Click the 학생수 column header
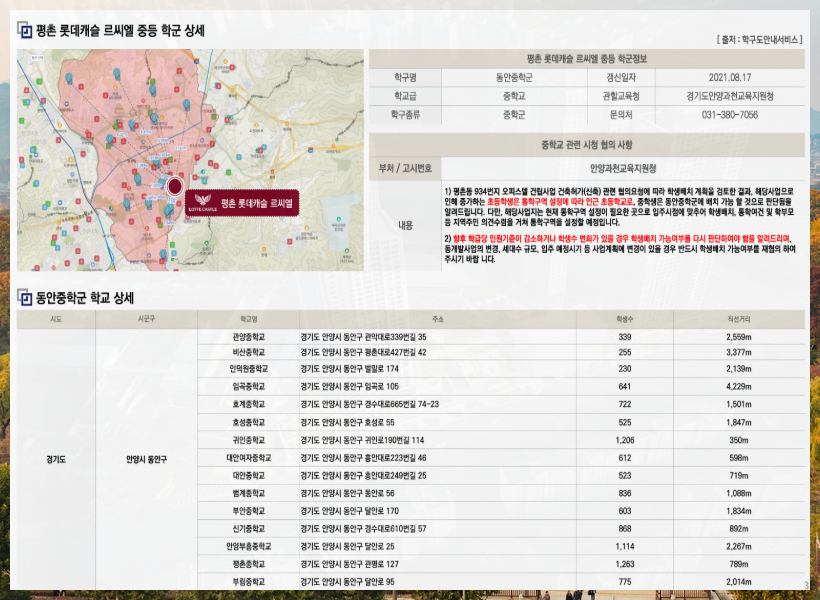This screenshot has width=820, height=600. pyautogui.click(x=625, y=319)
